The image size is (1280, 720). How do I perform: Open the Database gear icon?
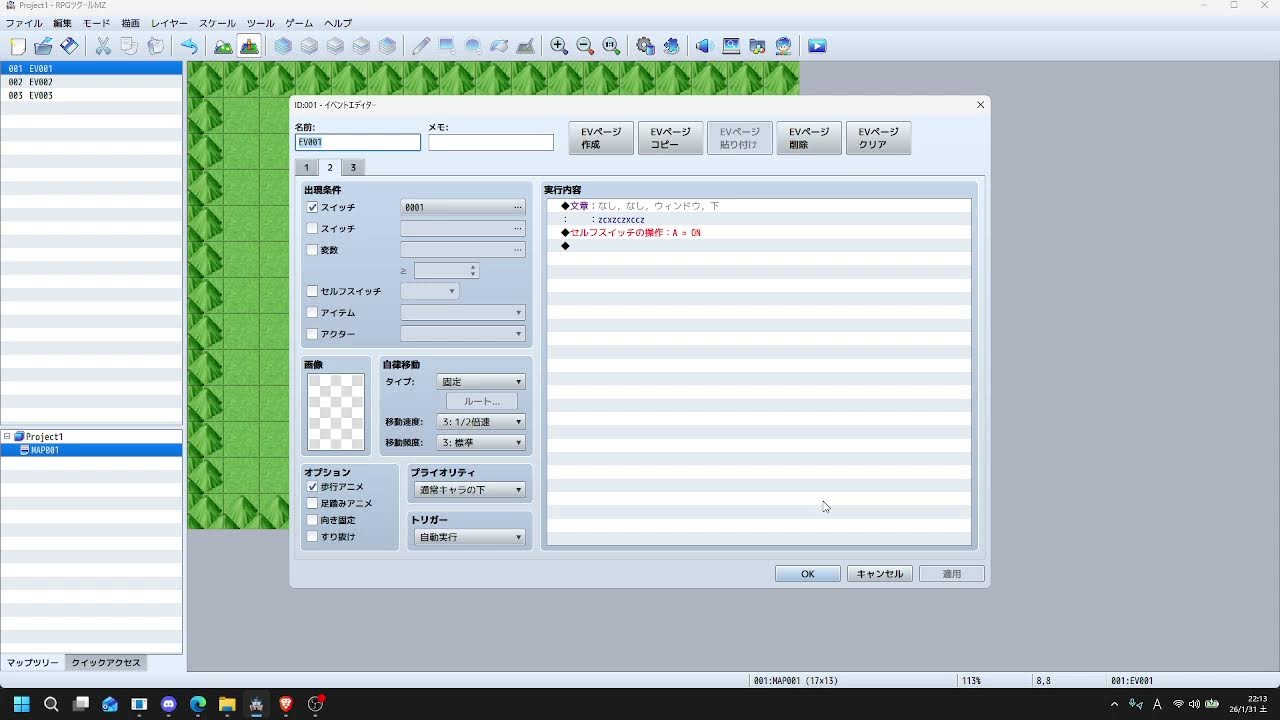(x=645, y=46)
